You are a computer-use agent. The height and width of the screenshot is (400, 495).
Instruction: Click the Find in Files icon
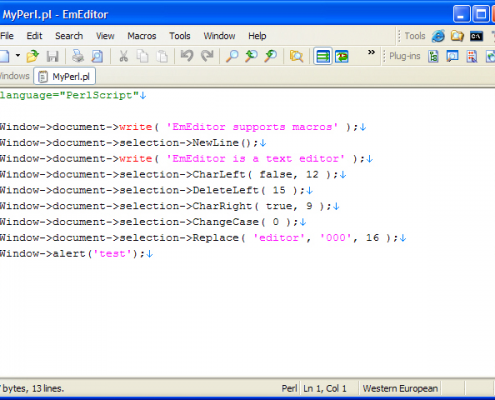tap(296, 56)
